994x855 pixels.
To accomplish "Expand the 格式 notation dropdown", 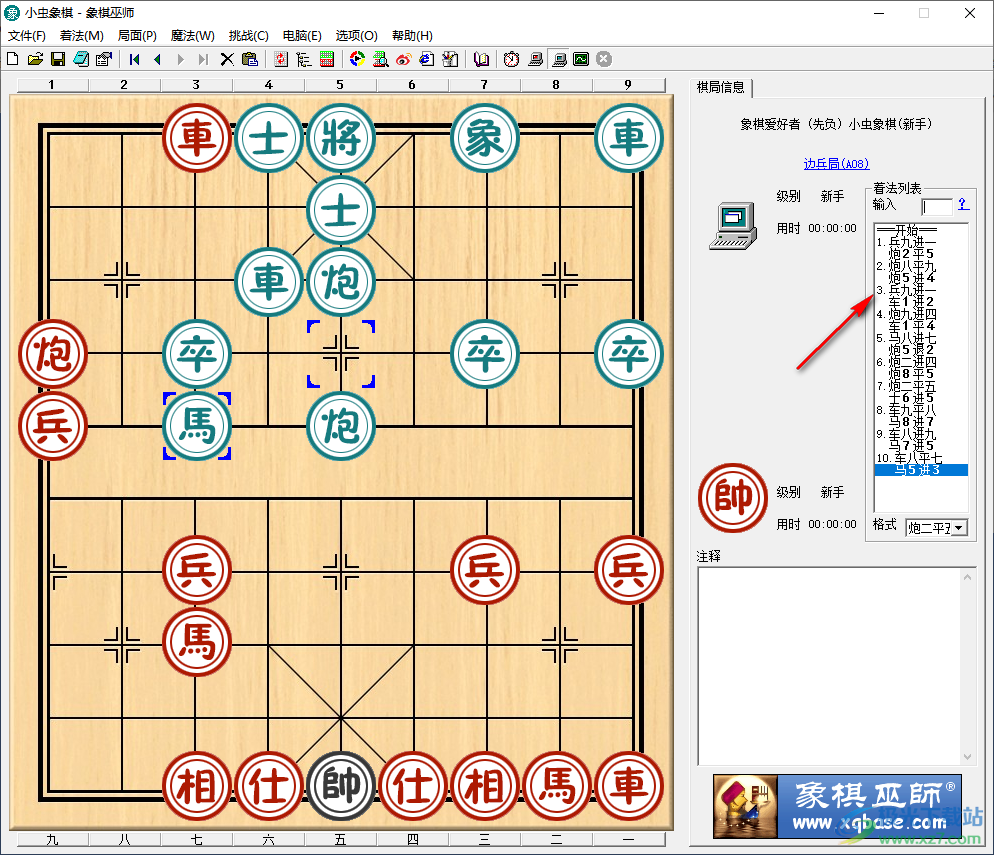I will (958, 527).
